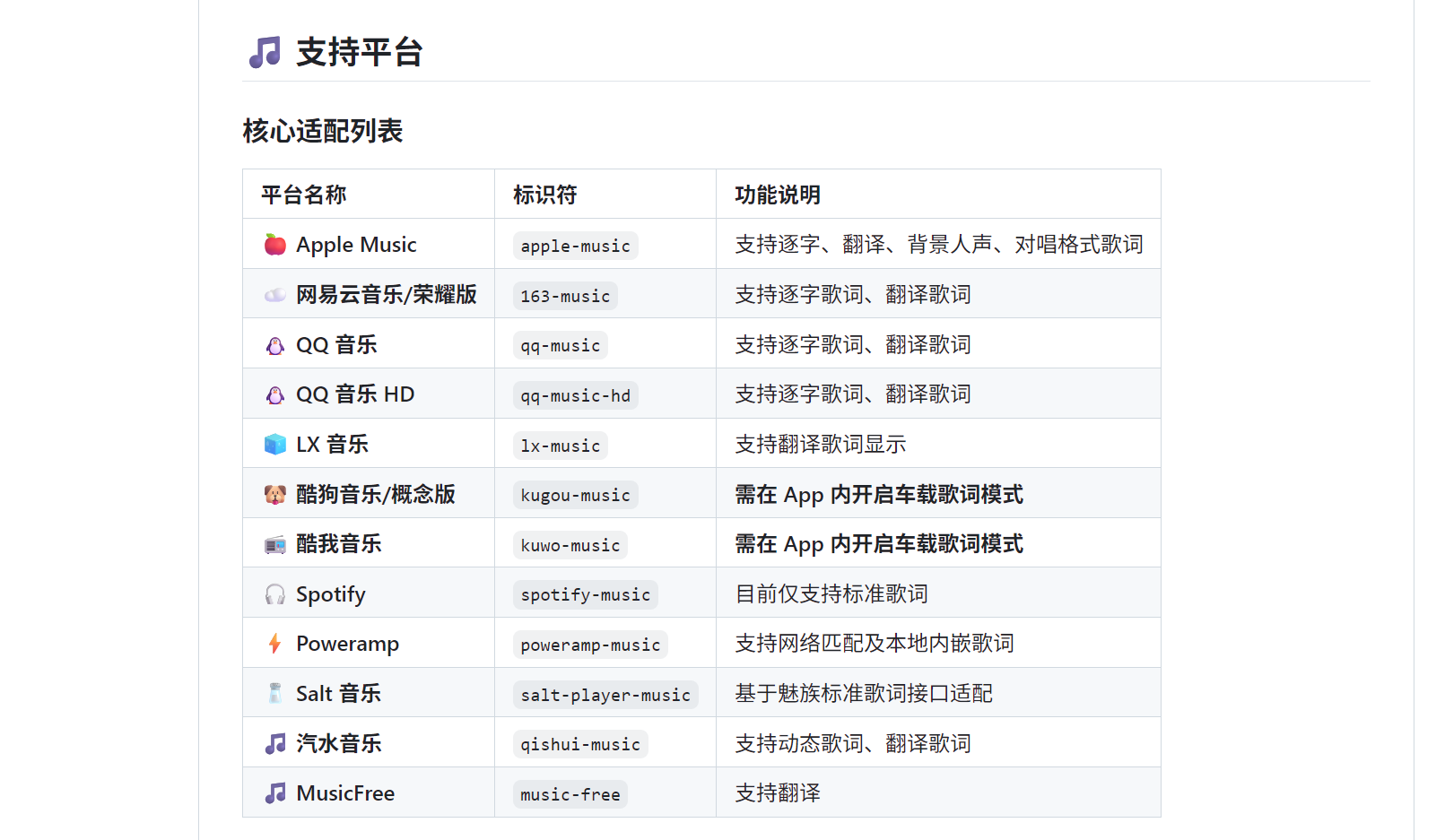Click the music note icon beside 汽水音乐

(x=275, y=743)
